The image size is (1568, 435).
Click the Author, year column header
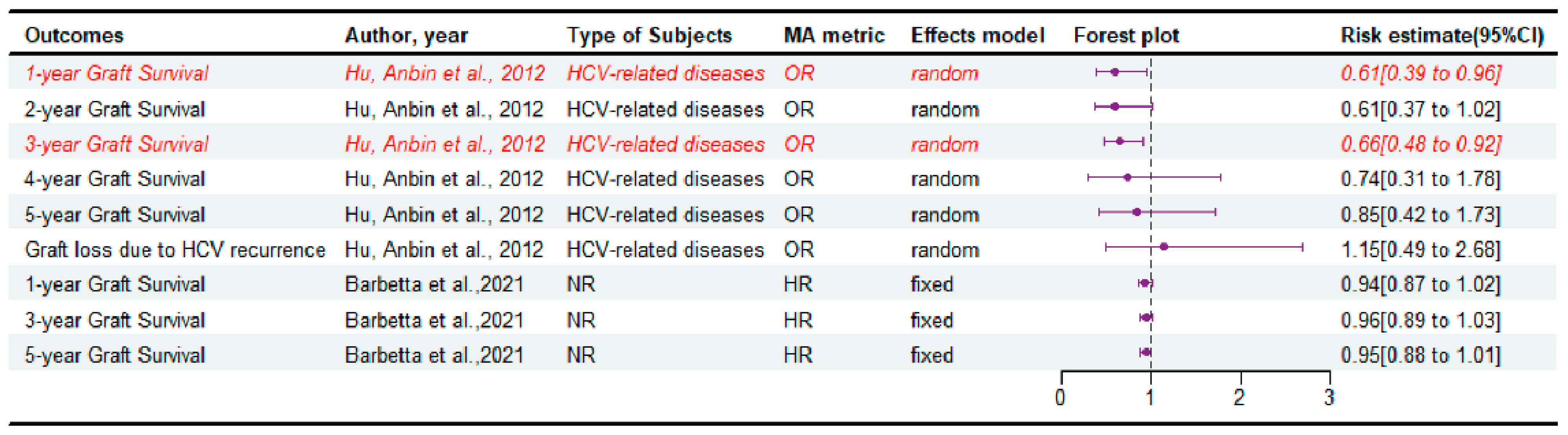click(x=406, y=35)
